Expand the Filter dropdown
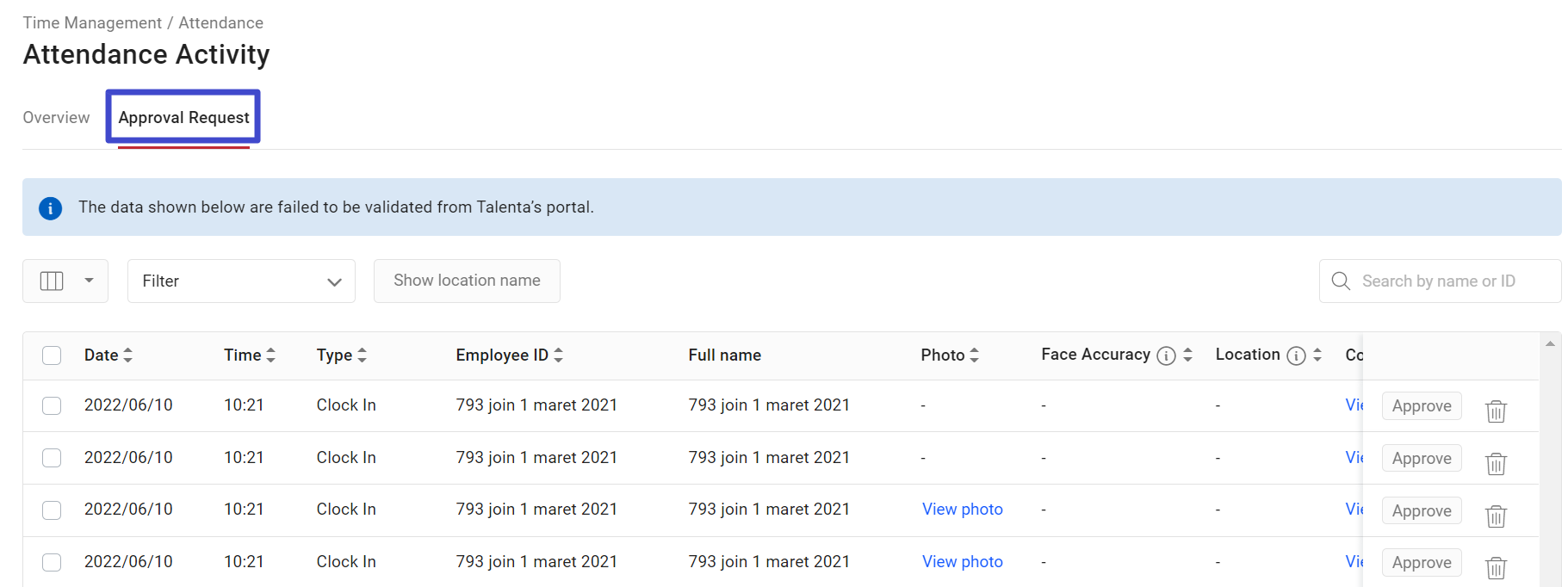The image size is (1568, 587). 241,281
